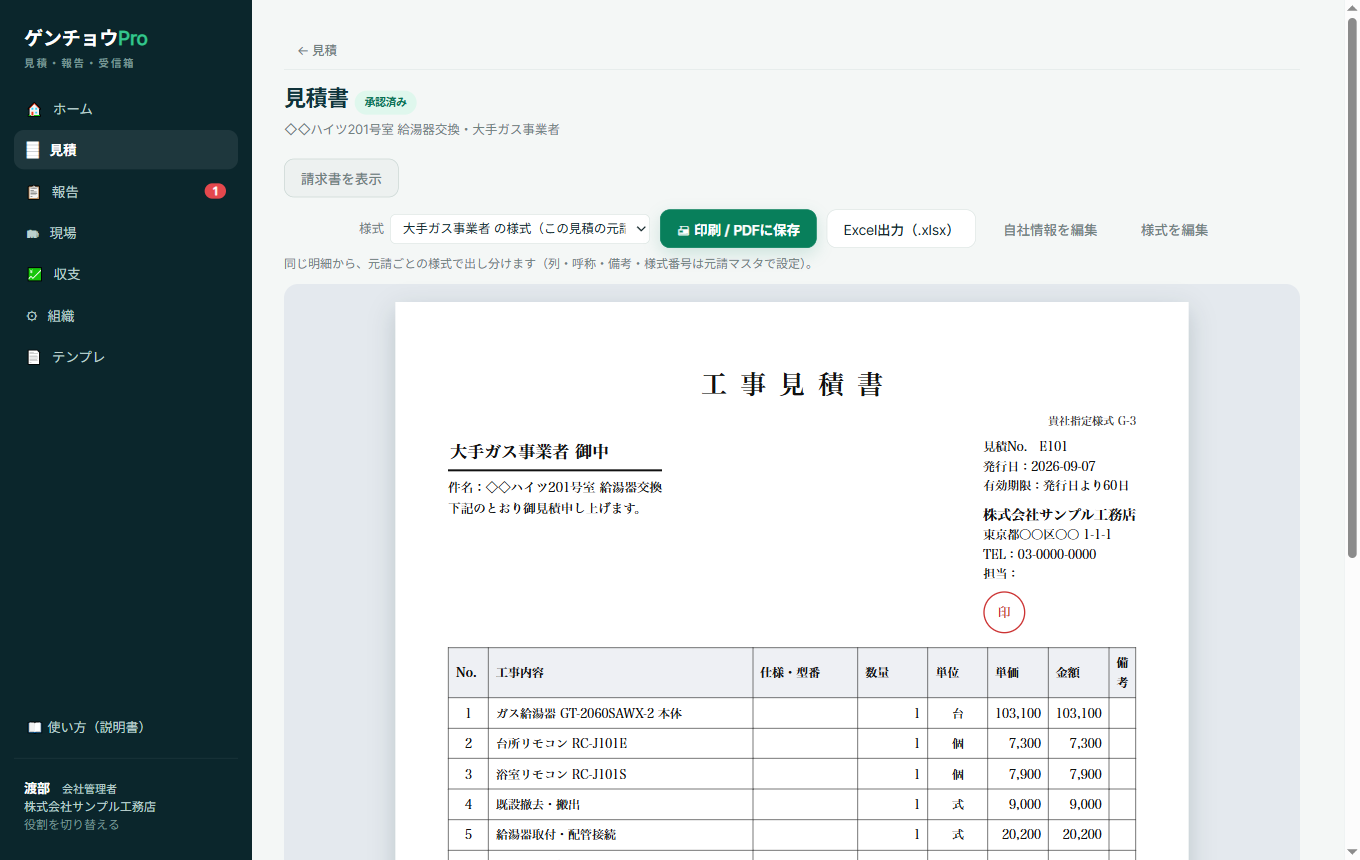Click row 台所リモコン RC-J101E

coord(792,743)
